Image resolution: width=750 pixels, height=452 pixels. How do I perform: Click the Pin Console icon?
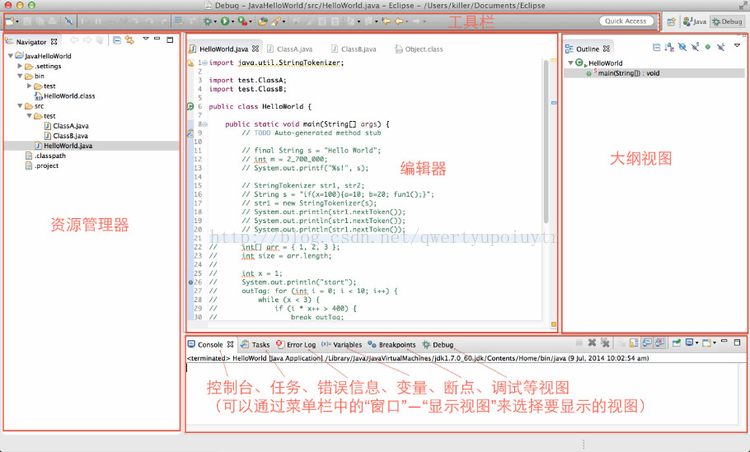[676, 342]
